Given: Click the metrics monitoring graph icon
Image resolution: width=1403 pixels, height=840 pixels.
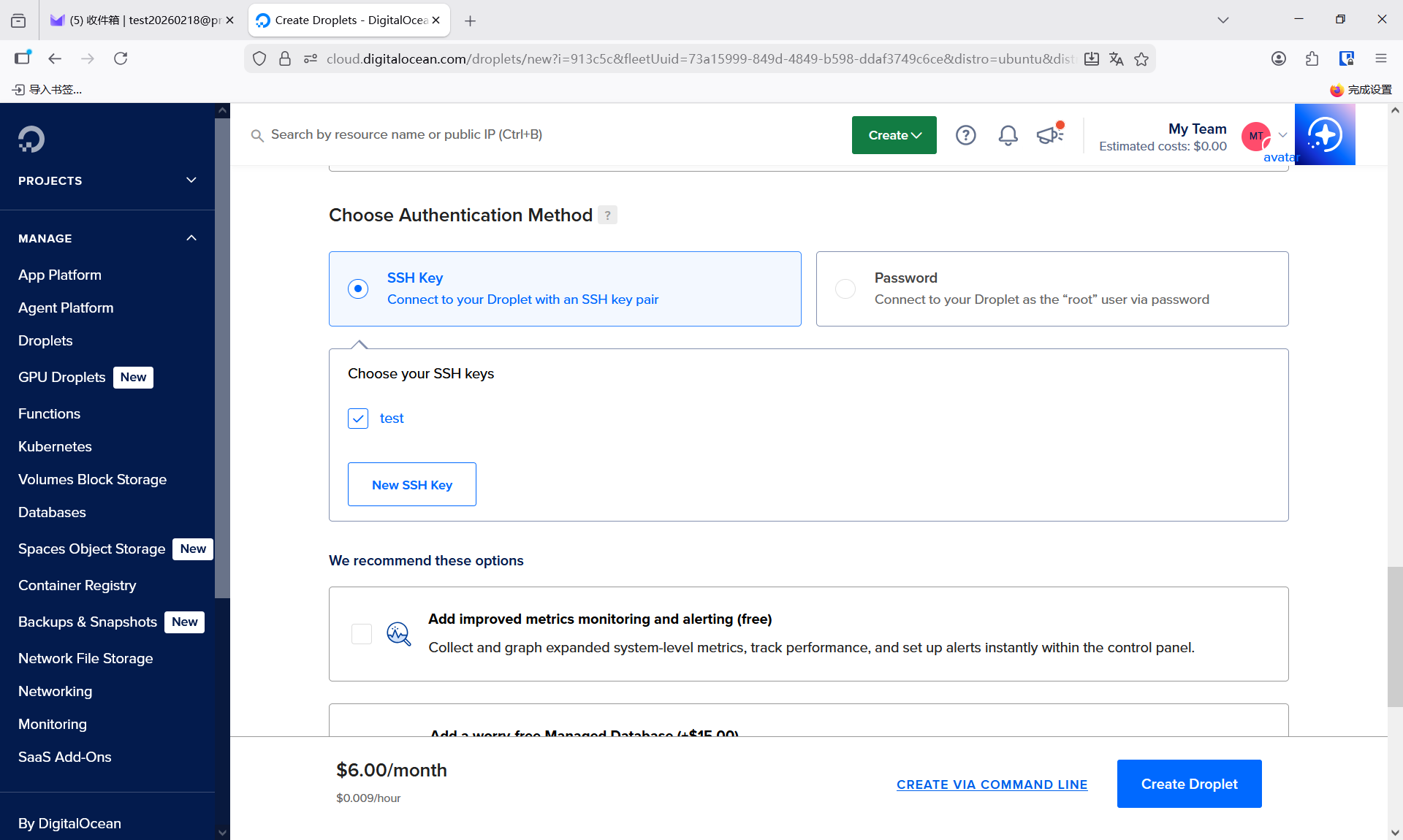Looking at the screenshot, I should click(x=398, y=633).
